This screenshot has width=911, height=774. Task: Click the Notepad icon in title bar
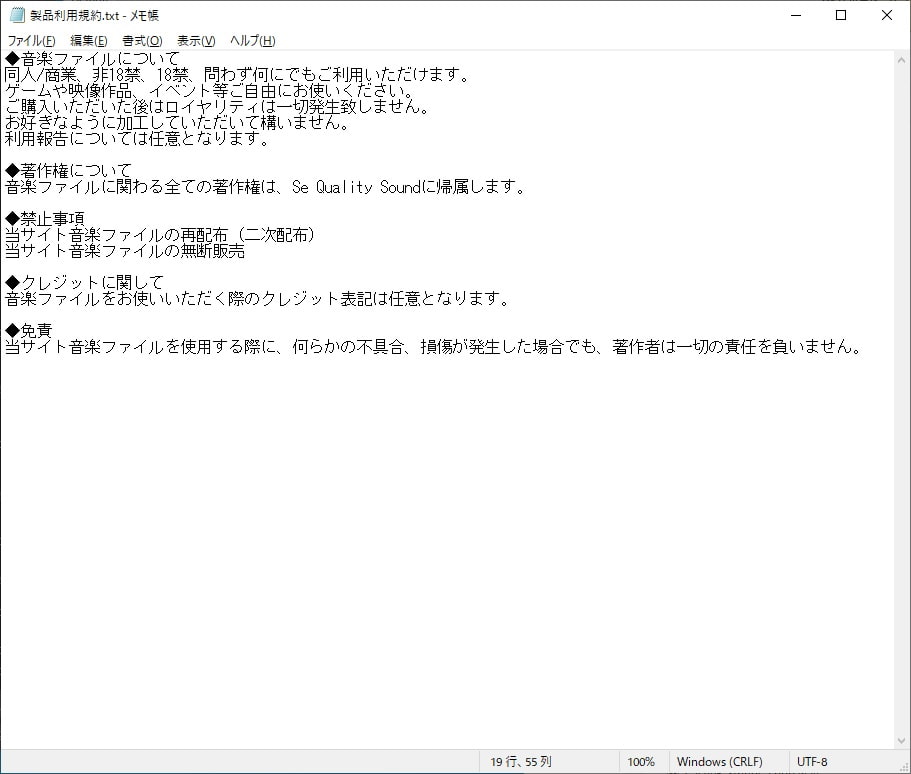point(17,15)
